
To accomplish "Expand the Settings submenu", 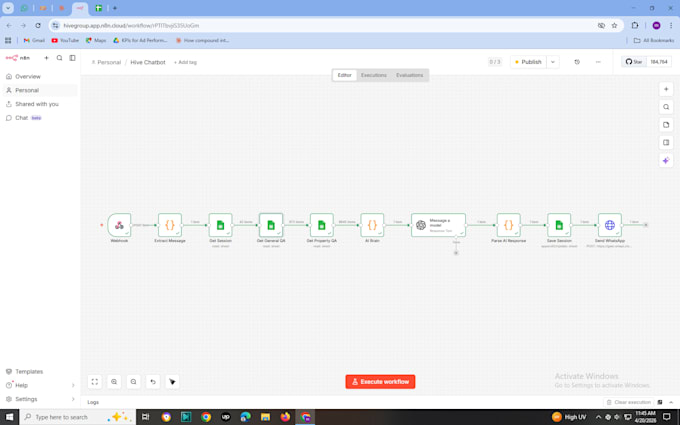I will pos(73,399).
